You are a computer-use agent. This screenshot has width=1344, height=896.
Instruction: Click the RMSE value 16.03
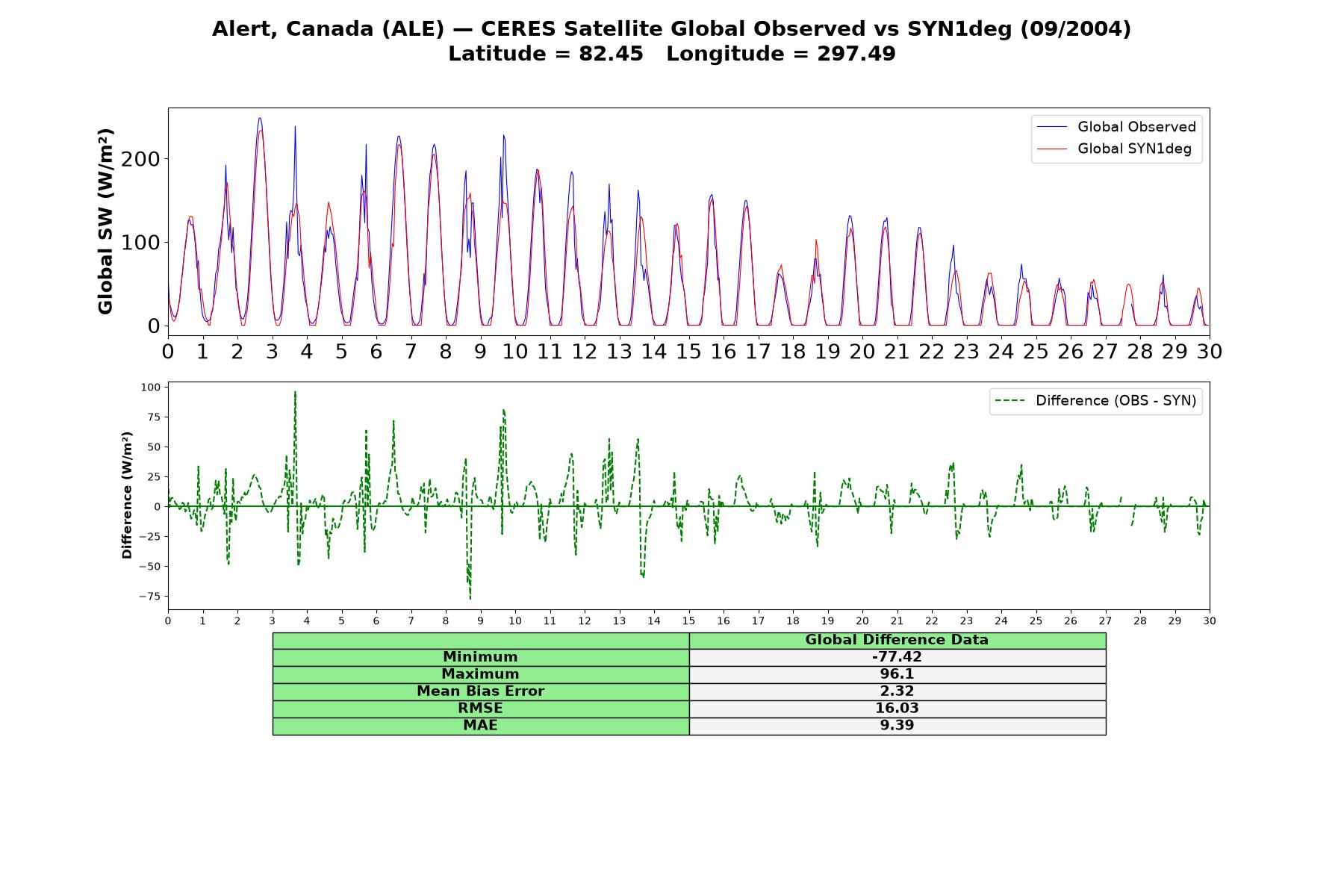coord(897,709)
